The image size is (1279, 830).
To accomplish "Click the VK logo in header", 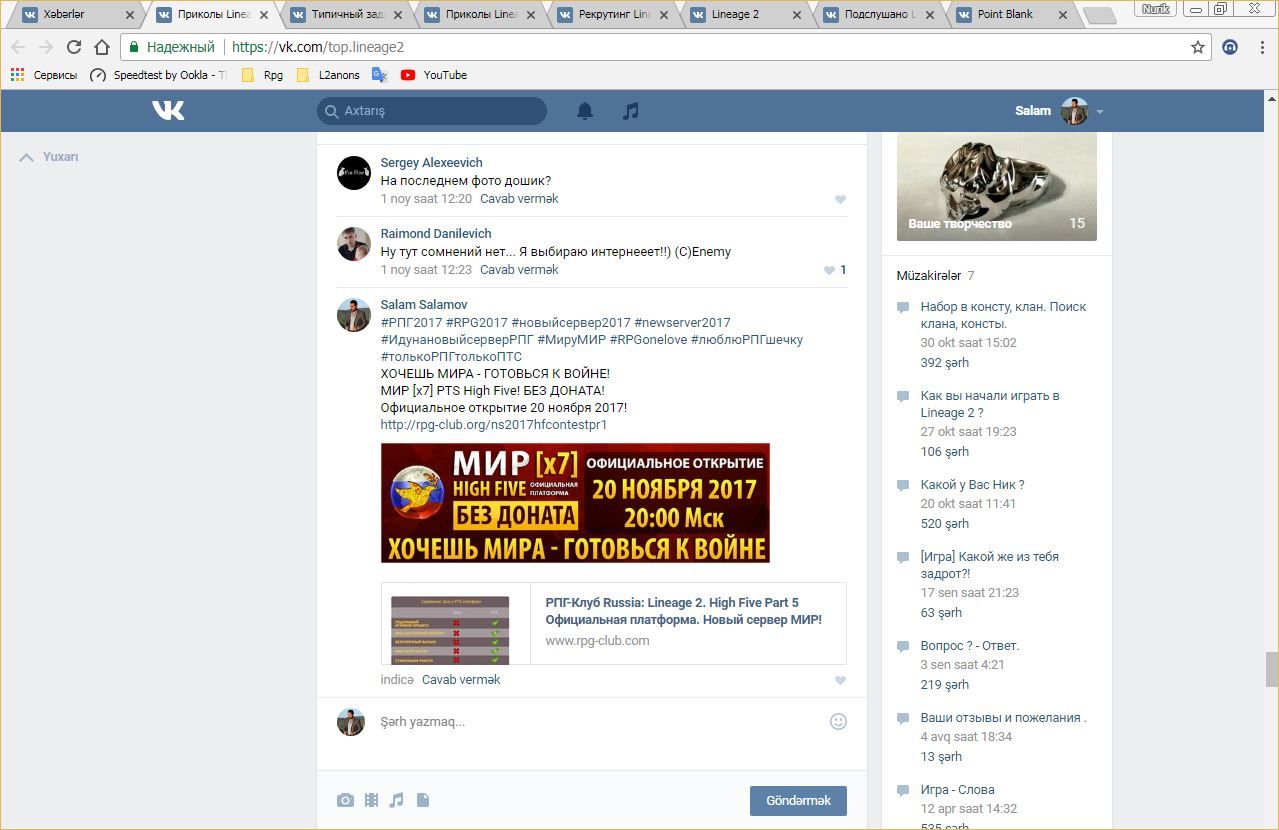I will (x=168, y=110).
